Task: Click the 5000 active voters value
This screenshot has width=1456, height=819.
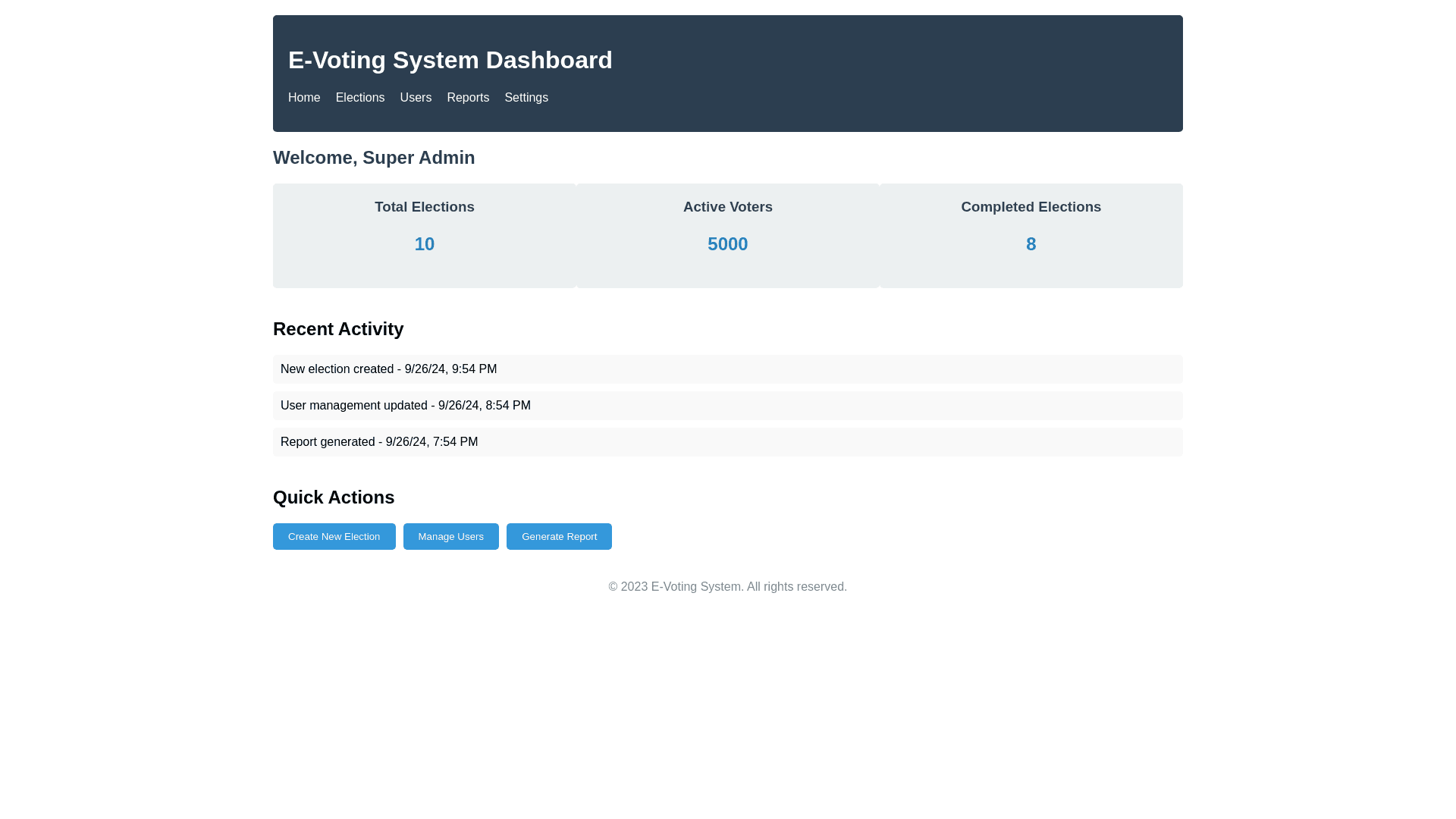Action: [x=728, y=244]
